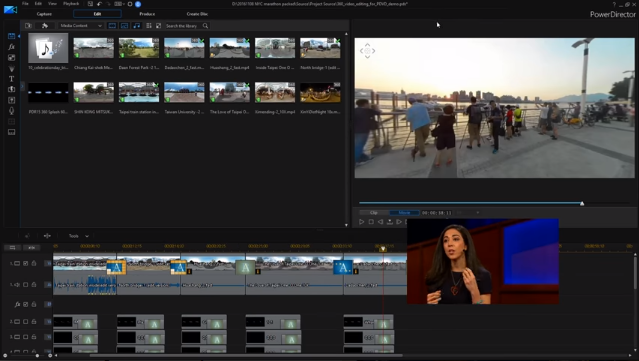
Task: Open the Title Room T icon
Action: click(x=11, y=79)
